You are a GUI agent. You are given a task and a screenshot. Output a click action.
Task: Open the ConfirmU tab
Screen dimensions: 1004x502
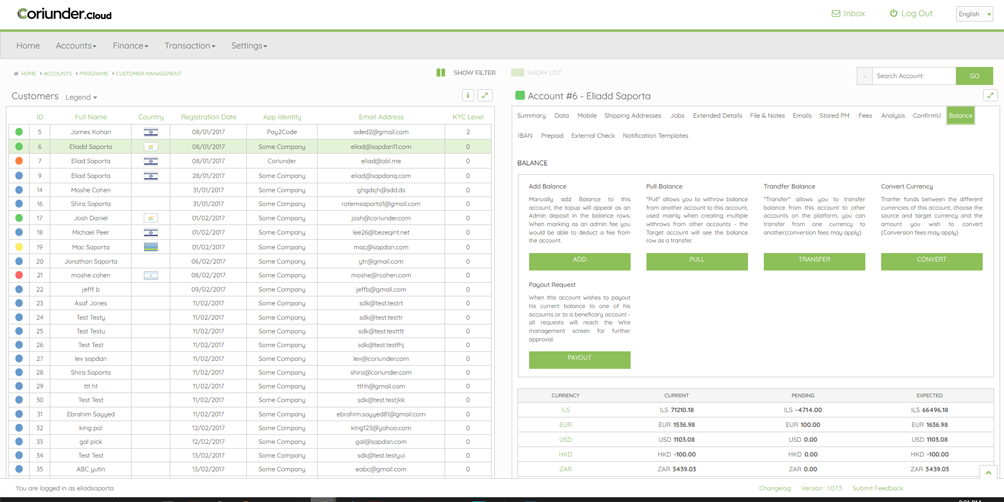(x=927, y=116)
